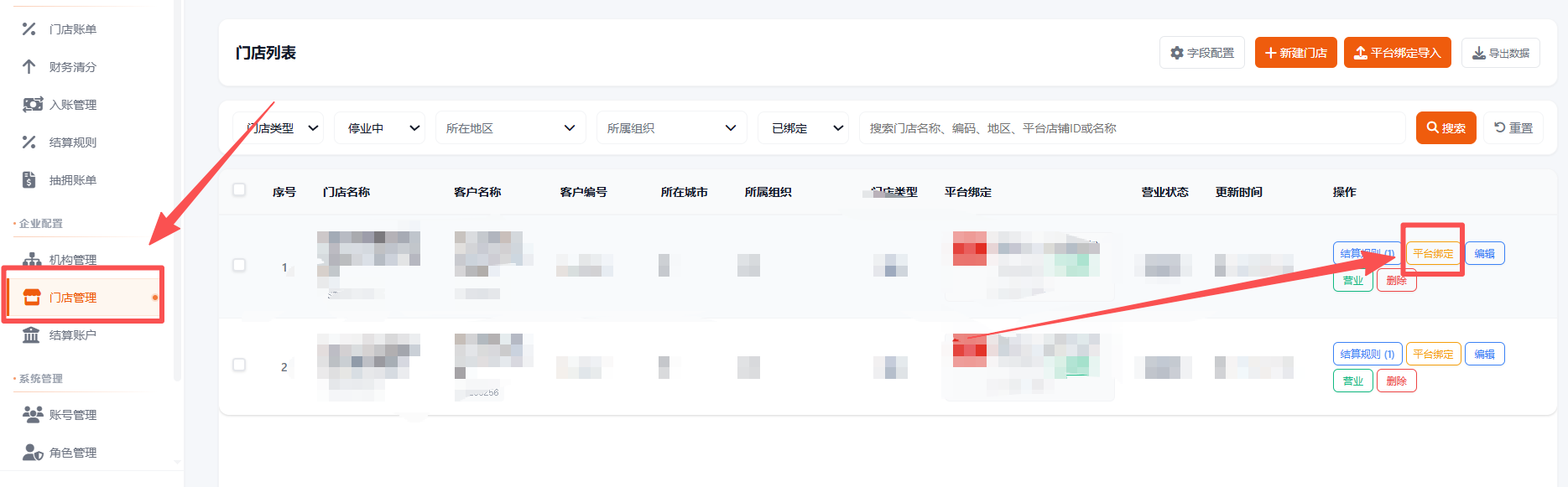Click 删除 button in row 1

coord(1397,280)
